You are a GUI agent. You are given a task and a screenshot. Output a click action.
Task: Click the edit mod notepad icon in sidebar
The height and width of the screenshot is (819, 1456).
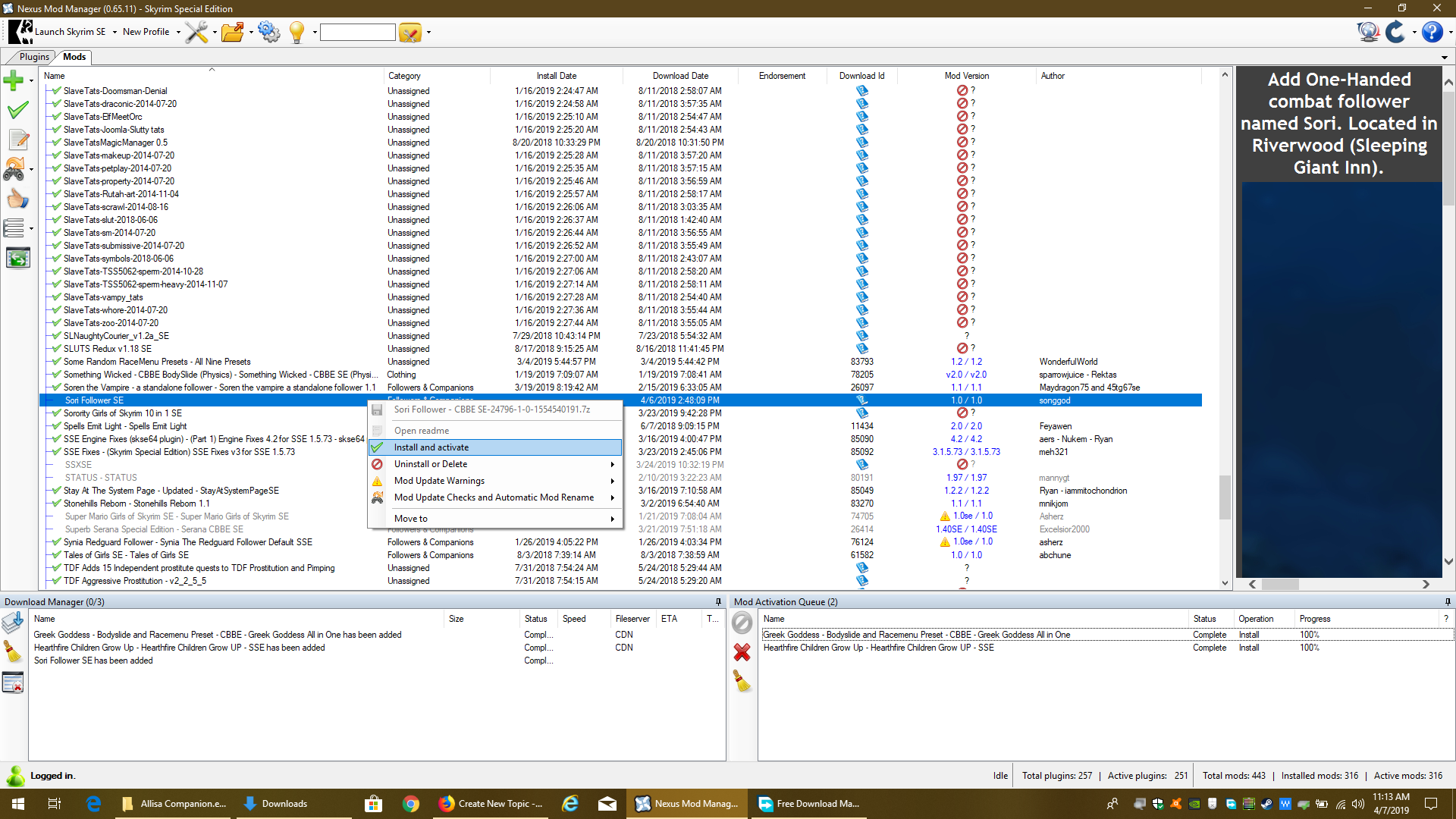pos(17,140)
